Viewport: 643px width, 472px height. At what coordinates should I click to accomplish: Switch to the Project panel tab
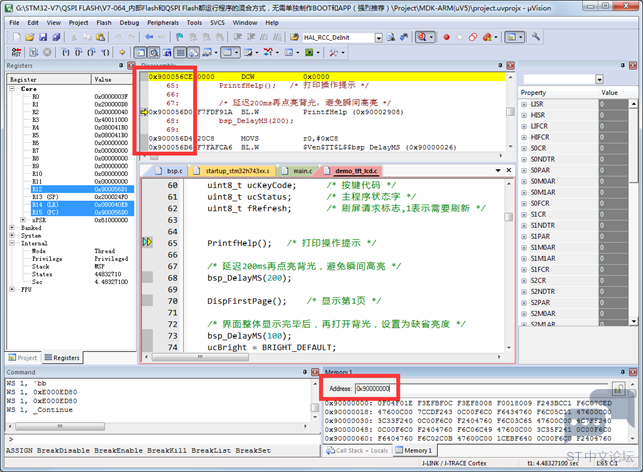coord(23,358)
